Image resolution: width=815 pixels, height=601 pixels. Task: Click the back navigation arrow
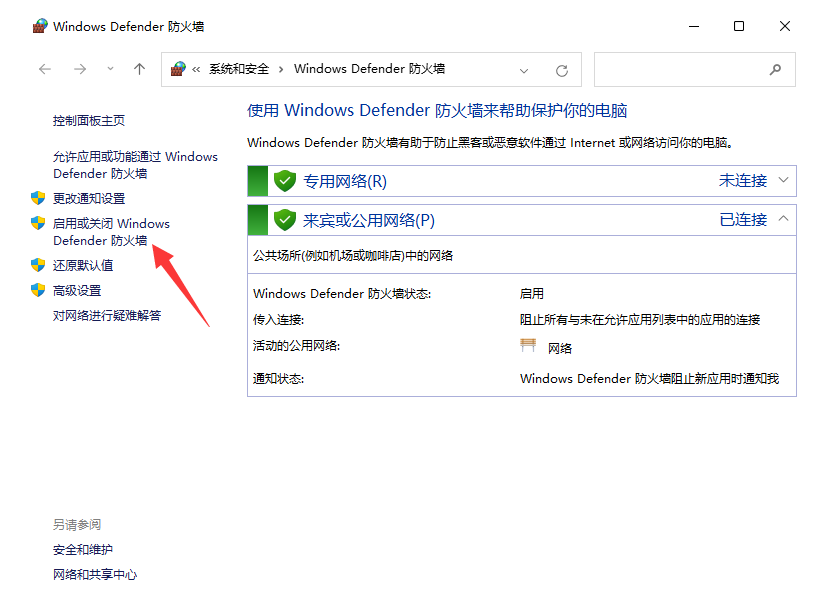44,70
